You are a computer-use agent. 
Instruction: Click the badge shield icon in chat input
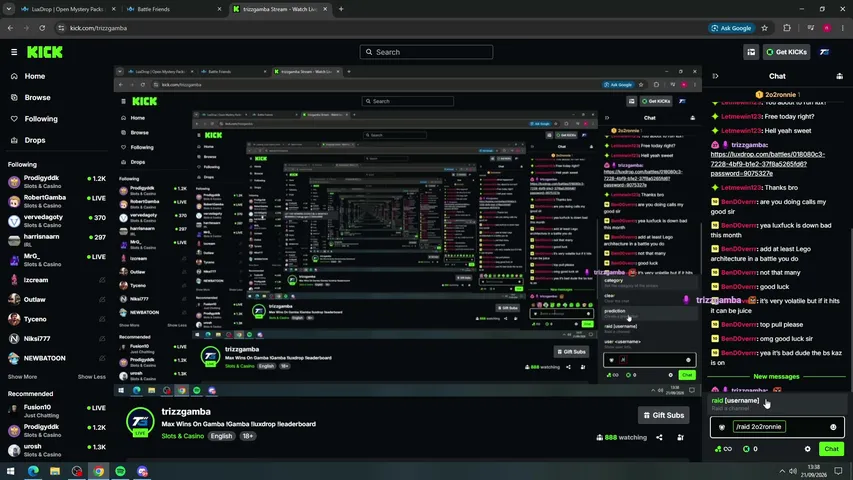[721, 427]
